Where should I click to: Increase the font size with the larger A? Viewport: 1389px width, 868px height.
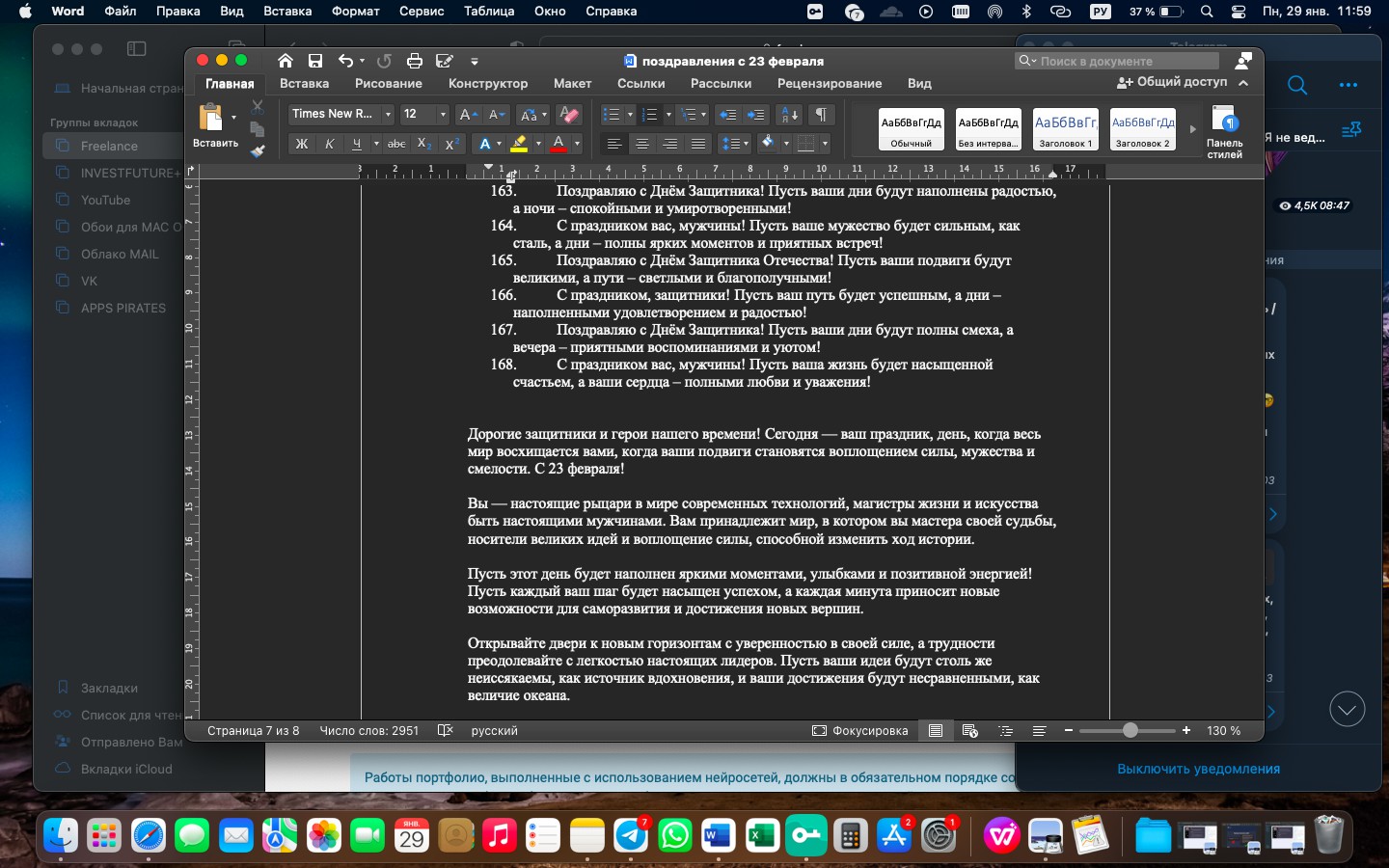click(468, 115)
